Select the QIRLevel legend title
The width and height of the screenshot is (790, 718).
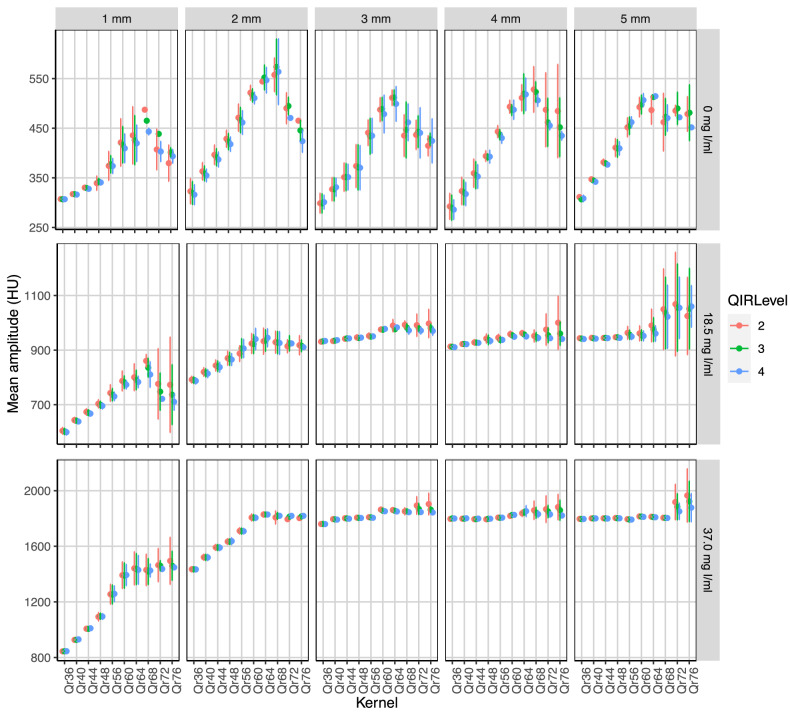click(754, 300)
